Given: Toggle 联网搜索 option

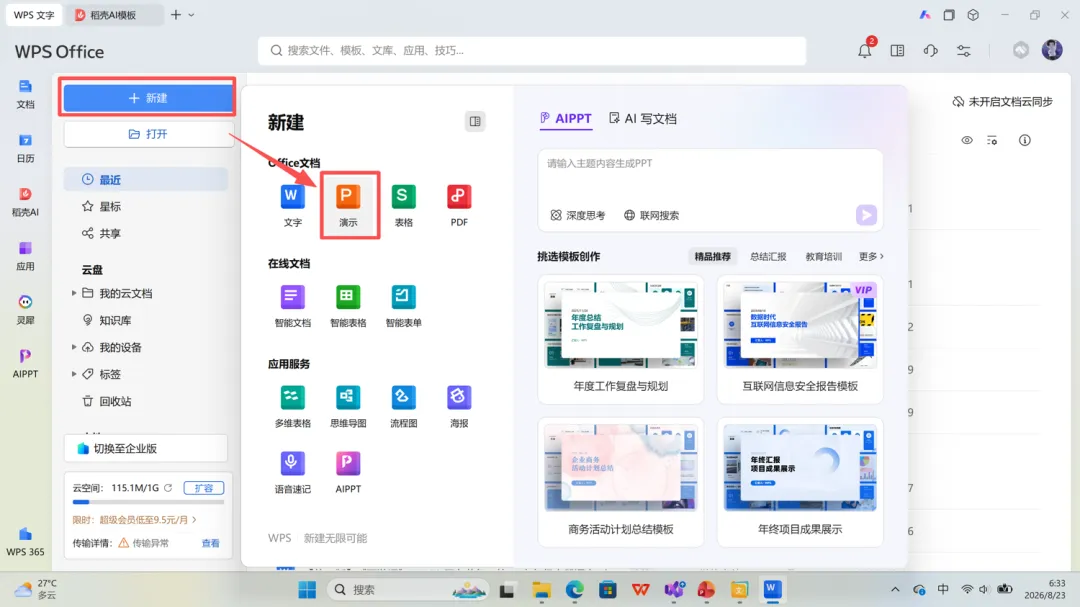Looking at the screenshot, I should (x=652, y=215).
